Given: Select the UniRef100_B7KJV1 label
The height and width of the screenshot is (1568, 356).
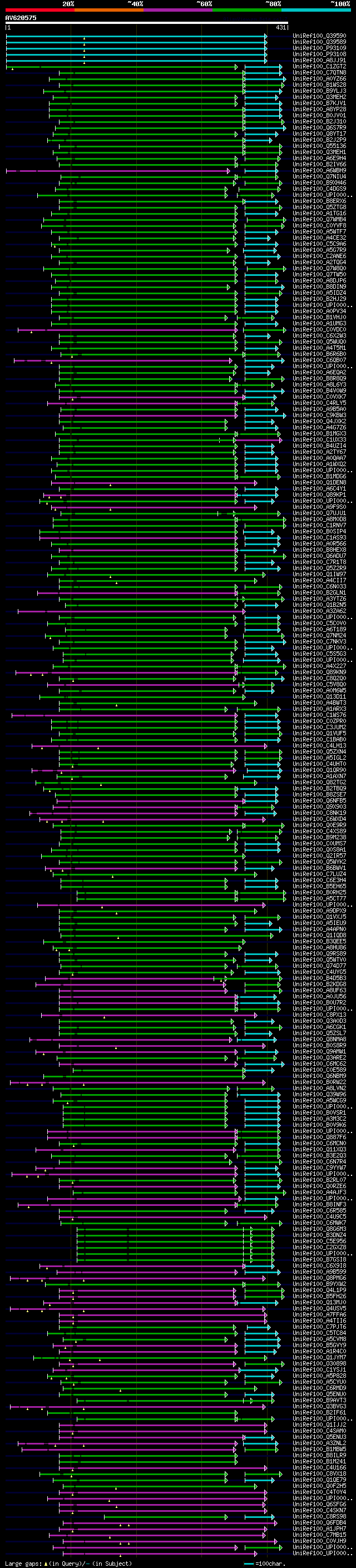Looking at the screenshot, I should click(319, 103).
